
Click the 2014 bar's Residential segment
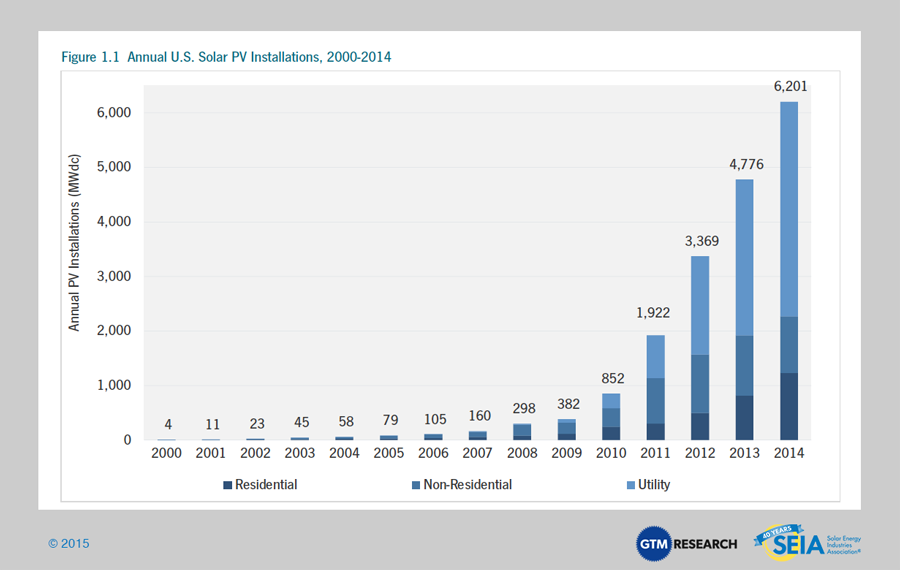coord(789,406)
